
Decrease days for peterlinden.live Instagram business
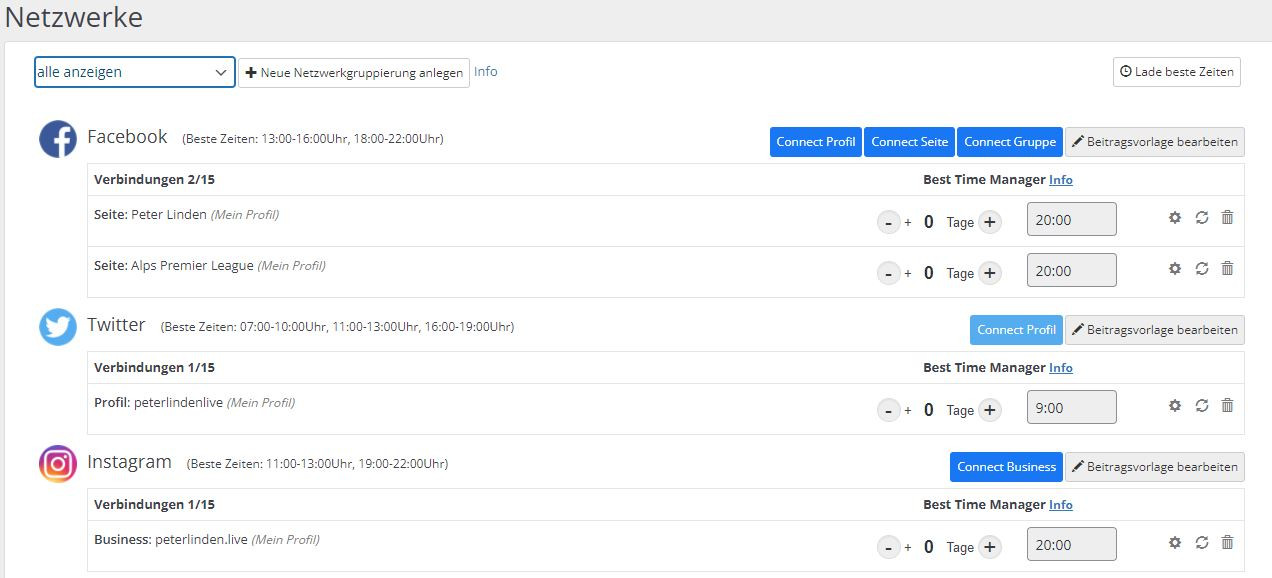tap(888, 547)
